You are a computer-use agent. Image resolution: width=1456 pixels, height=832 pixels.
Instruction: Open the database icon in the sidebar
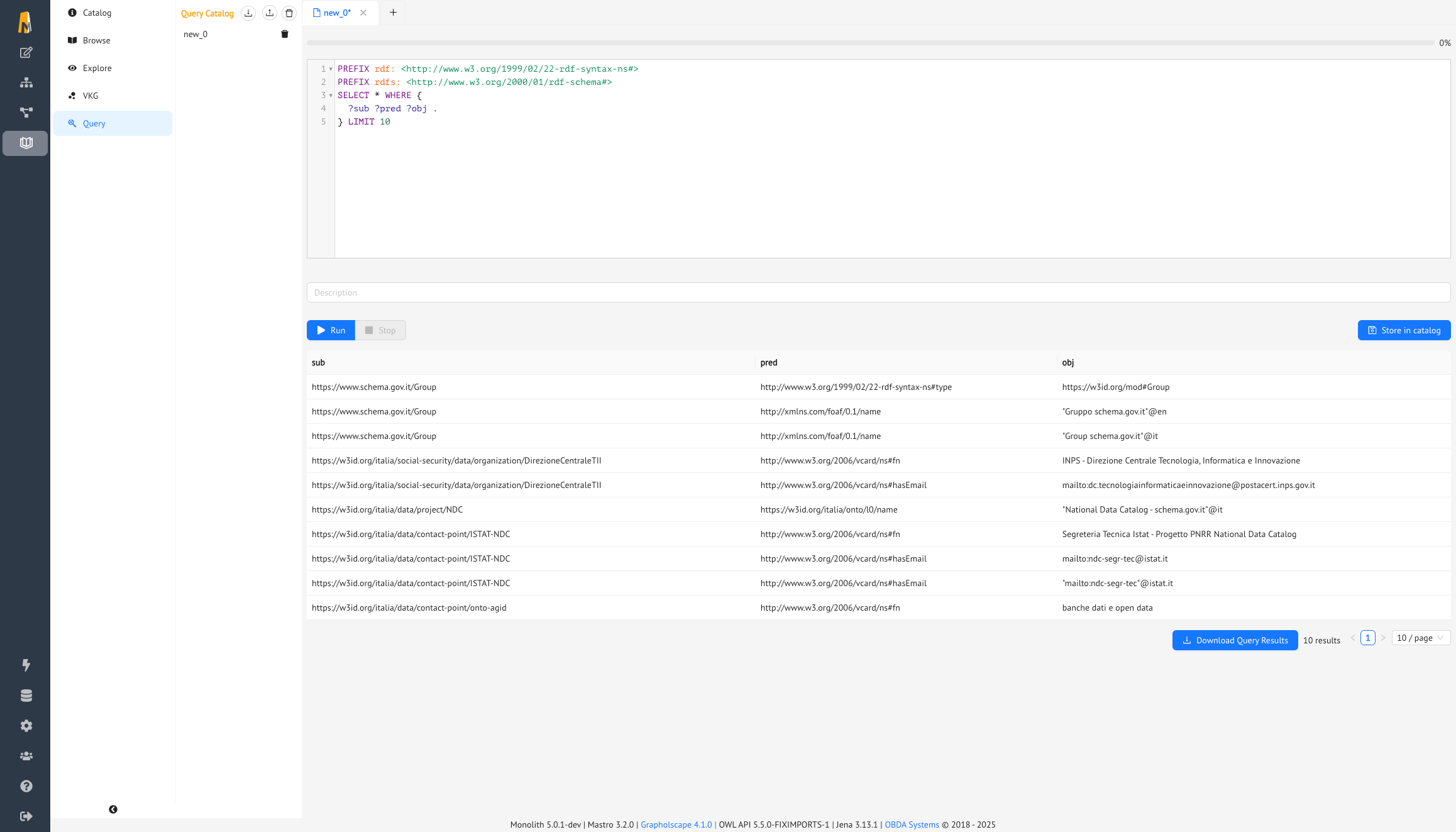pyautogui.click(x=25, y=696)
